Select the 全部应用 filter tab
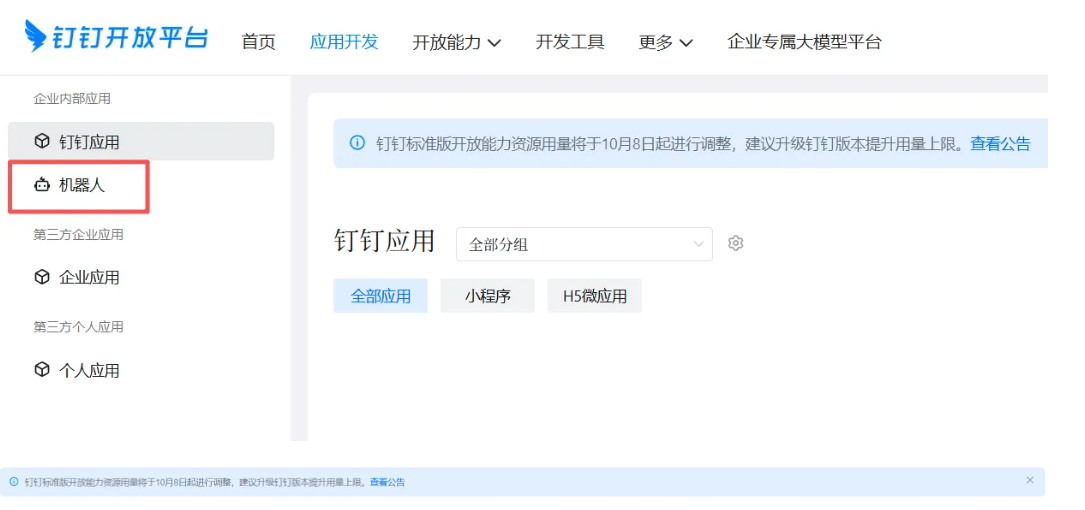 380,296
